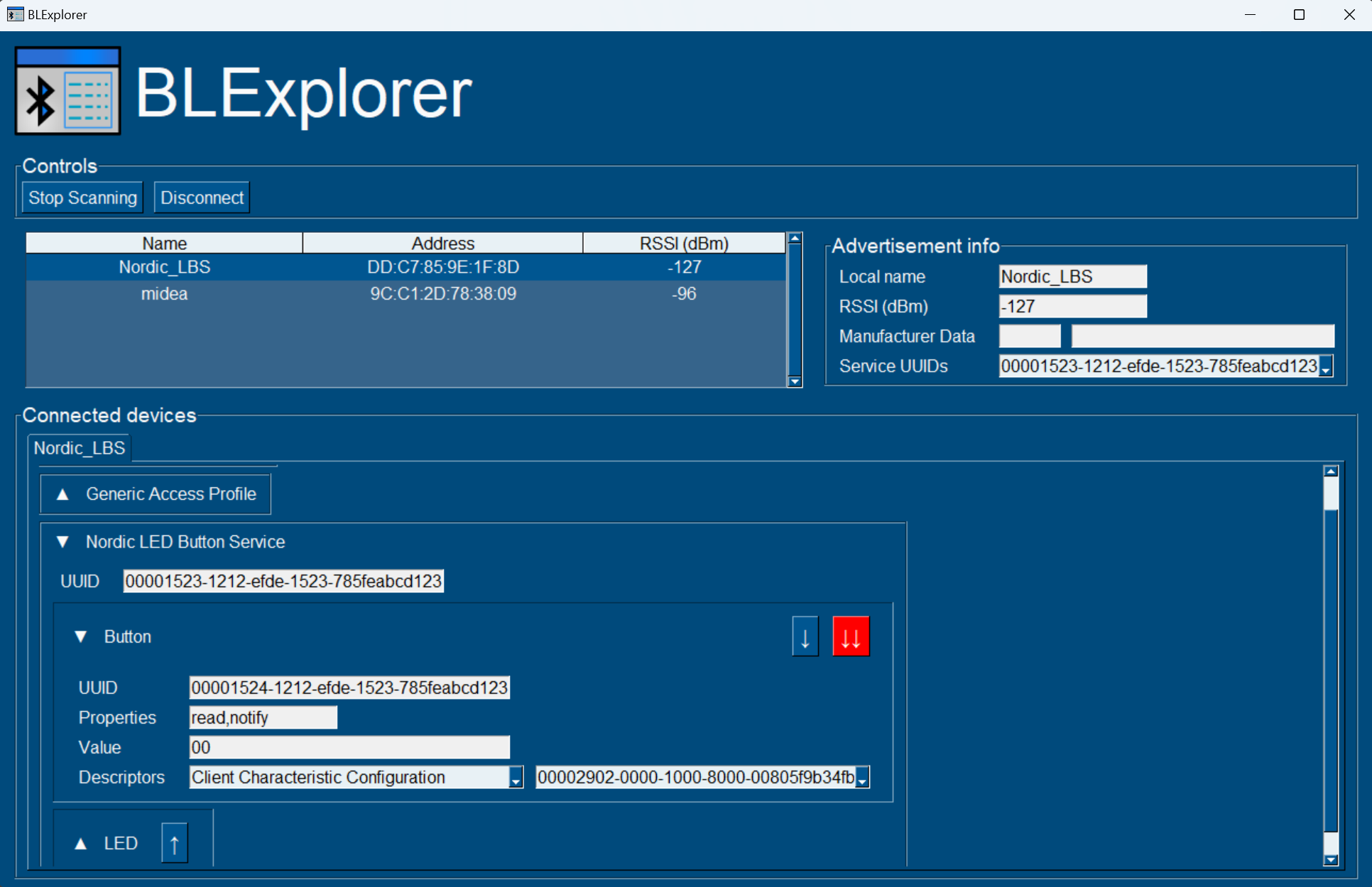Open the Client Characteristic Configuration descriptor dropdown

(x=516, y=778)
